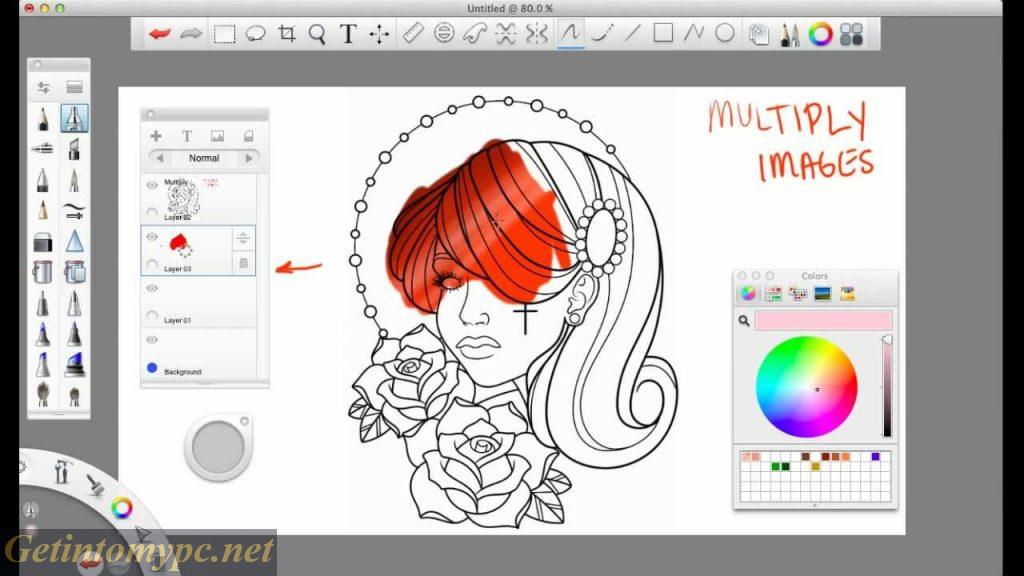This screenshot has width=1024, height=576.
Task: Select the rectangular marquee selection tool
Action: [x=224, y=34]
